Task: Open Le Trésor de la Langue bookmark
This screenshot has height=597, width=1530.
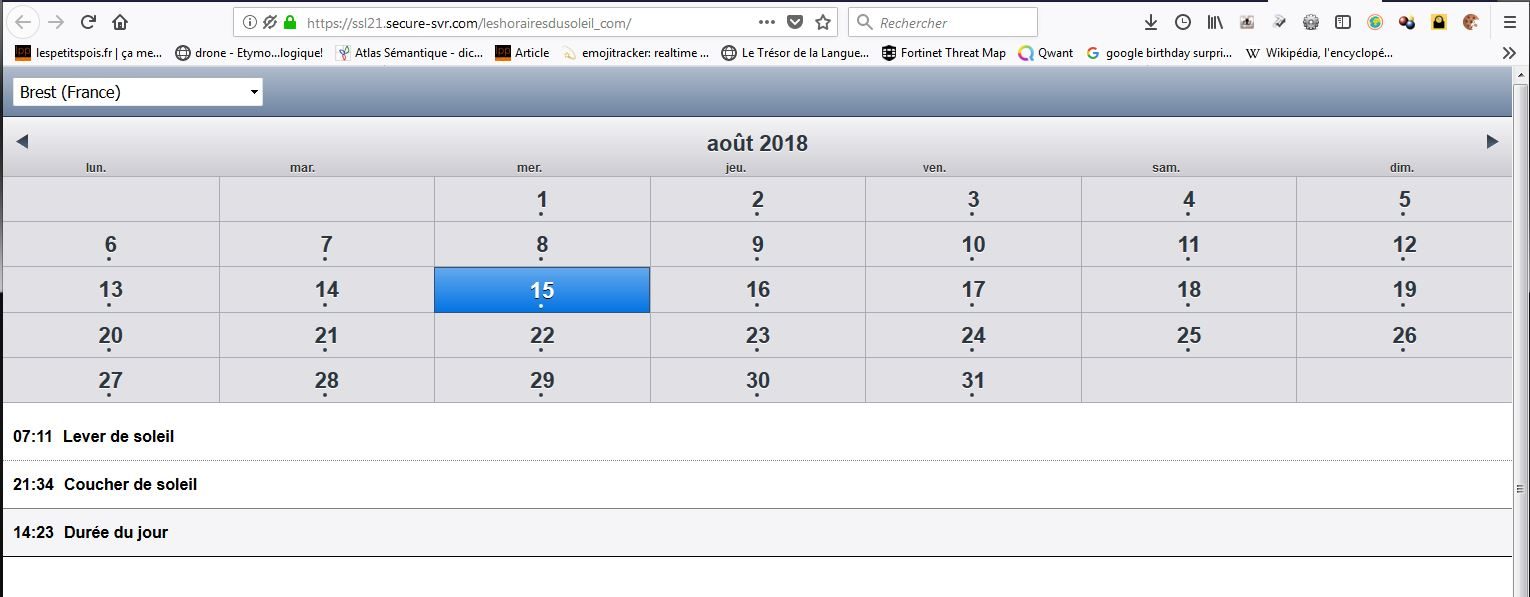Action: click(x=795, y=53)
